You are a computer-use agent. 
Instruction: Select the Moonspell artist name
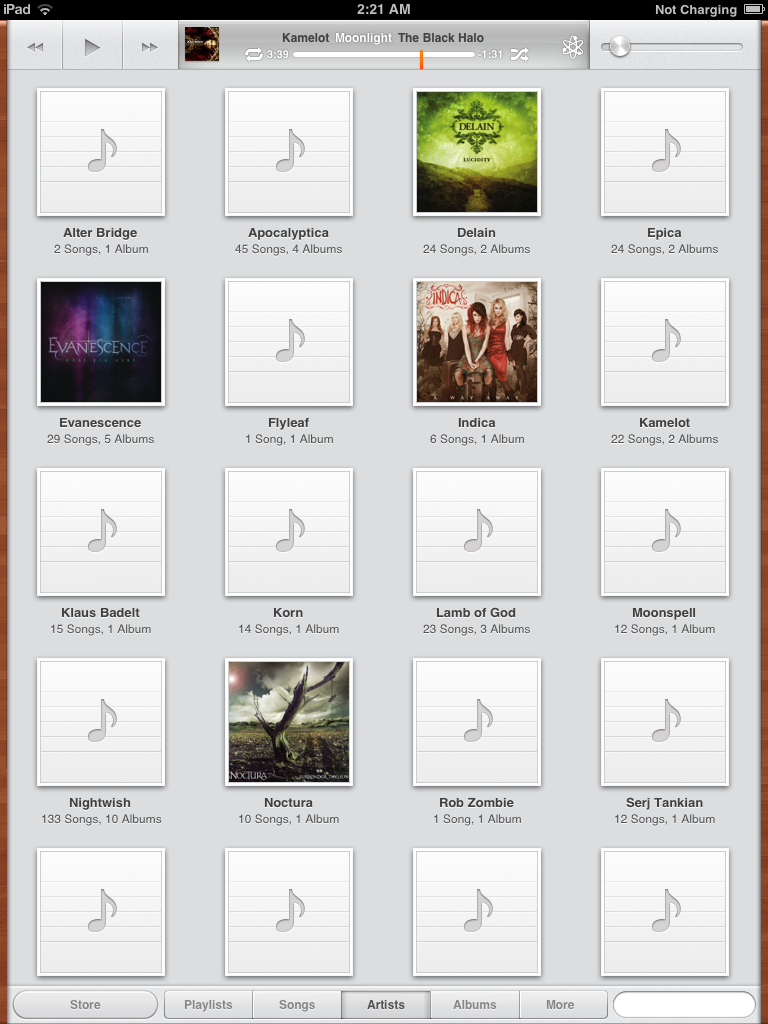click(664, 613)
